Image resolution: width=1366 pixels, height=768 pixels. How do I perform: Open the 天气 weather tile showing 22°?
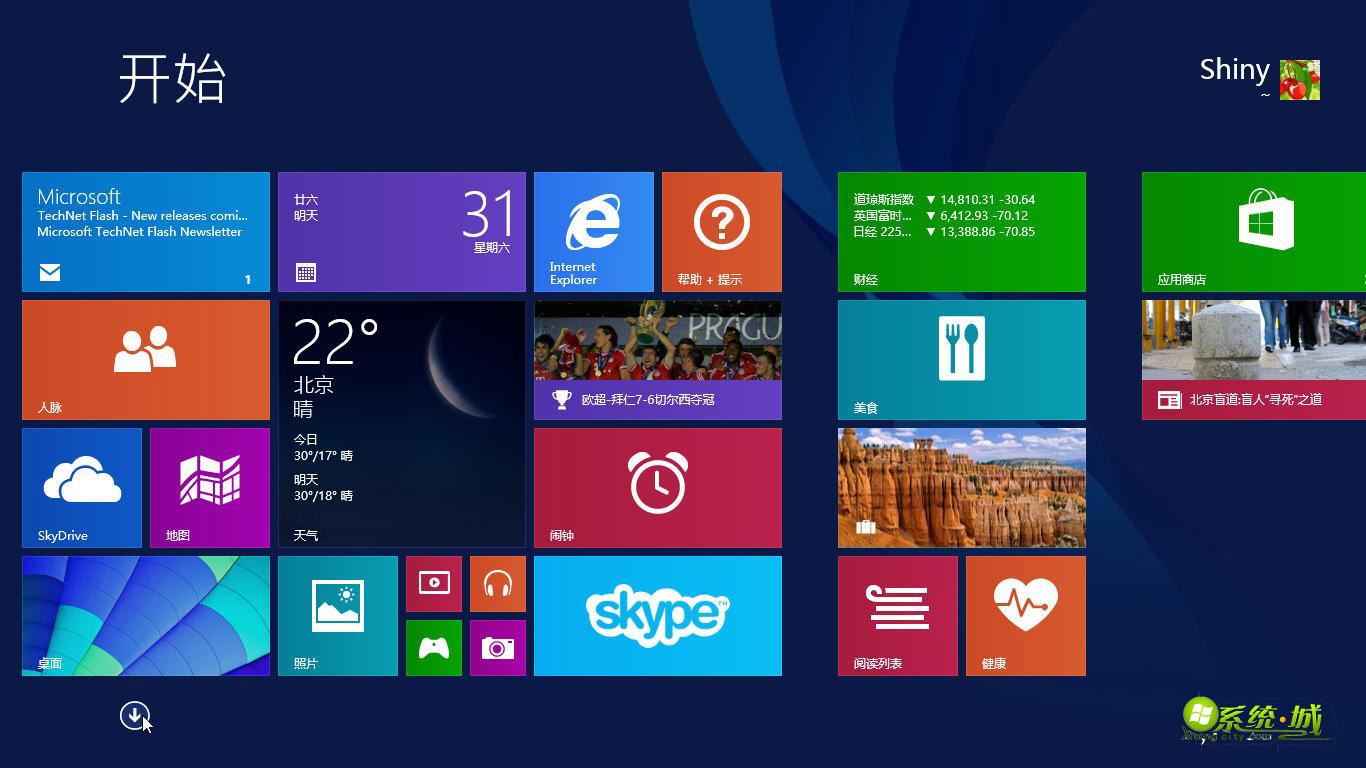pos(401,423)
